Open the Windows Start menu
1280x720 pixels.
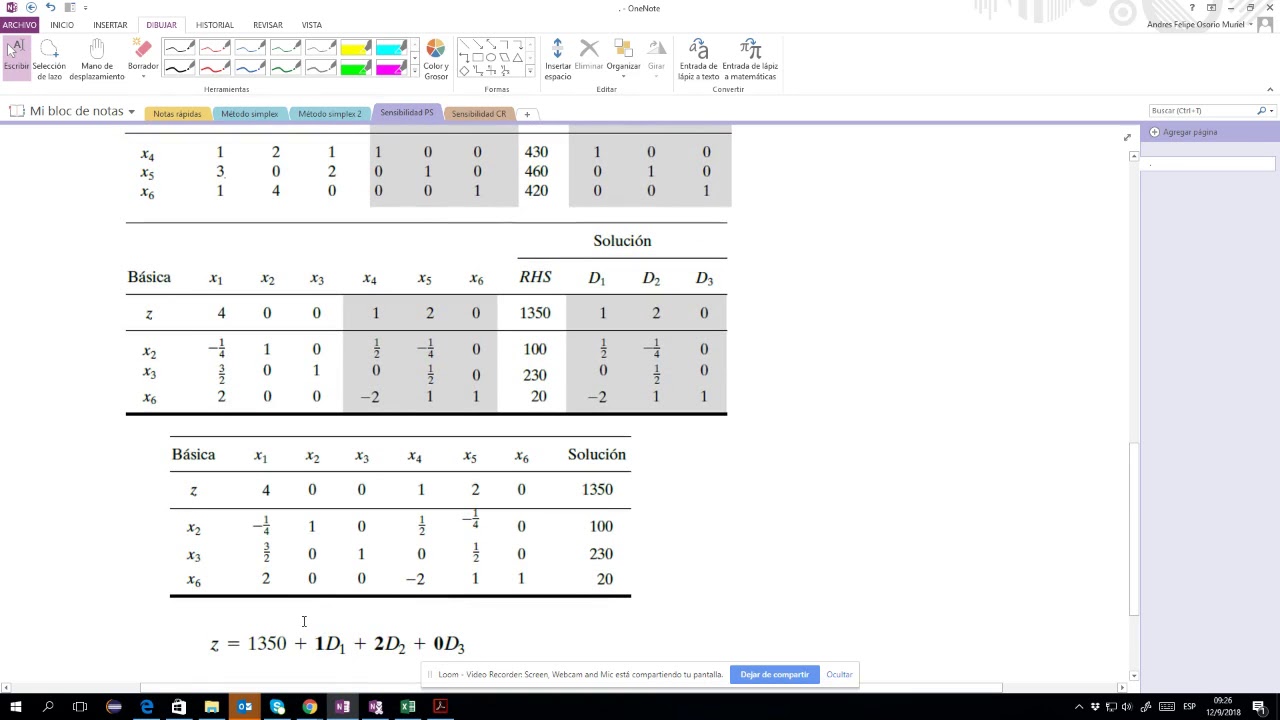pos(15,707)
